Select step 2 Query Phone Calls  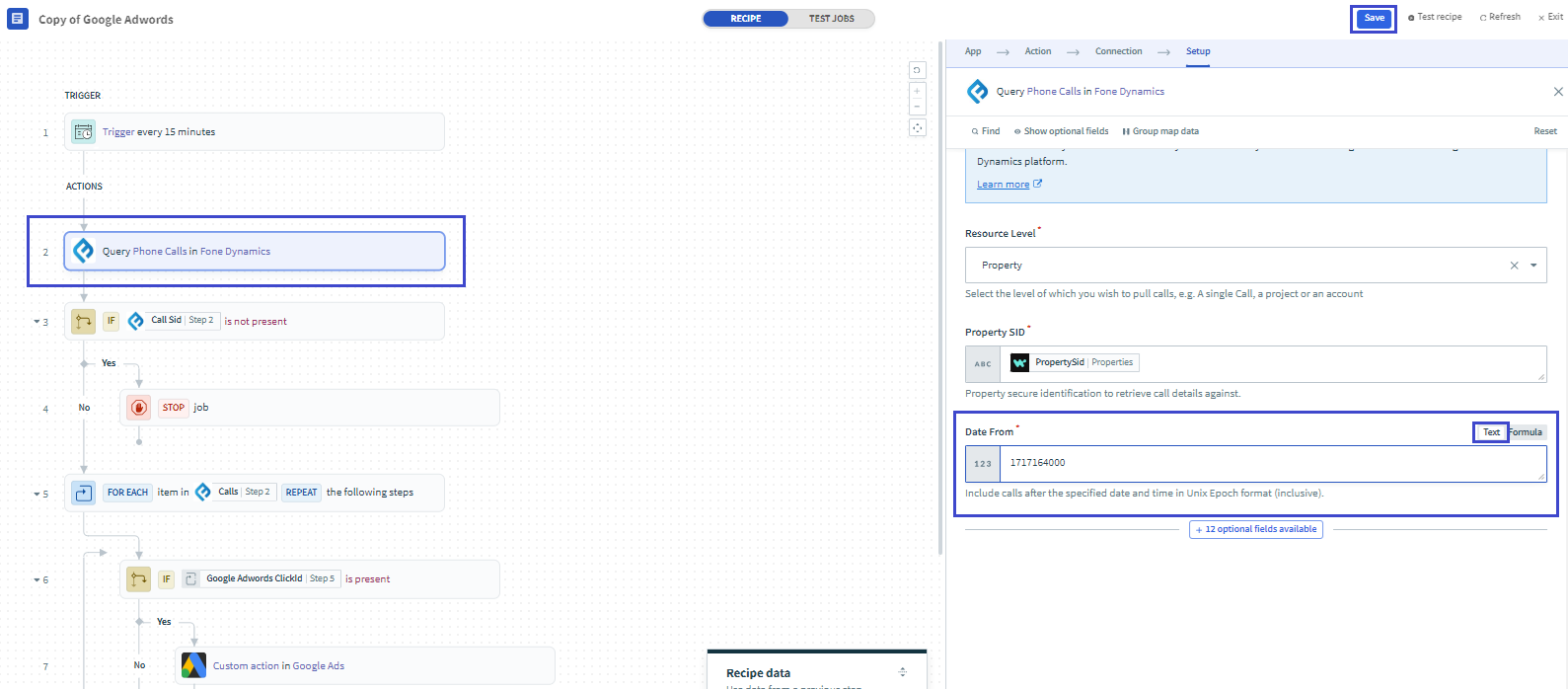tap(255, 251)
